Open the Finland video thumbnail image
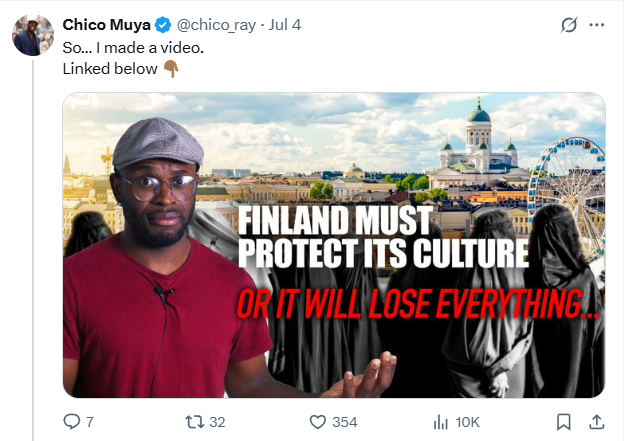This screenshot has width=624, height=441. (x=333, y=245)
